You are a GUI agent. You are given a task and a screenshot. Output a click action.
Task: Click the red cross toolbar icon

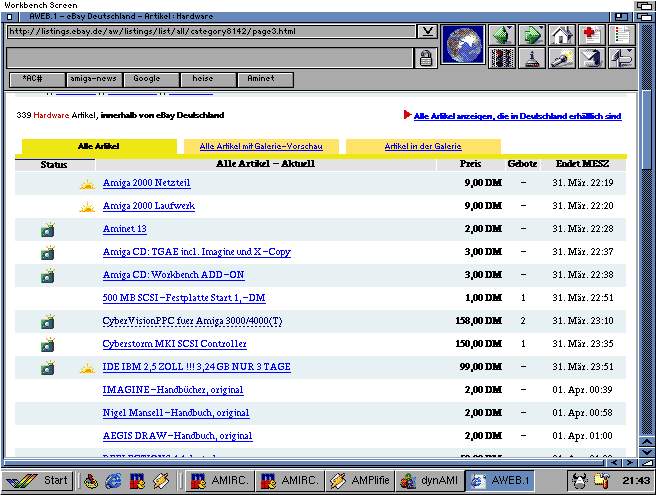(x=592, y=35)
